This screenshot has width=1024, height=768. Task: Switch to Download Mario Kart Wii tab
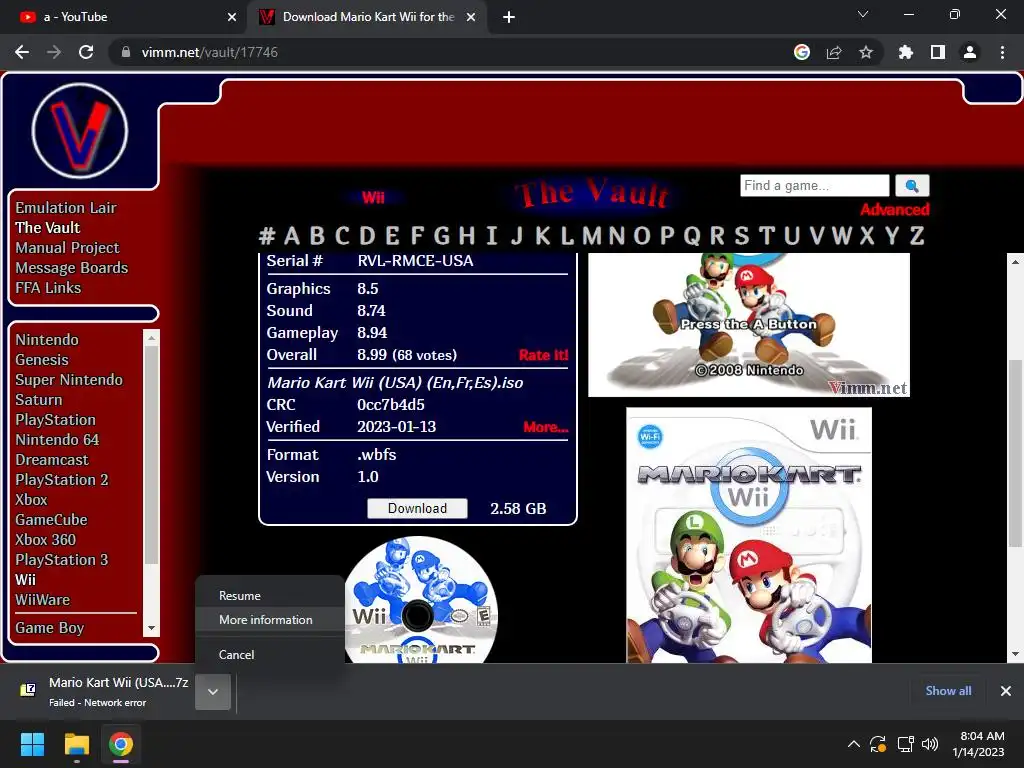(x=367, y=17)
